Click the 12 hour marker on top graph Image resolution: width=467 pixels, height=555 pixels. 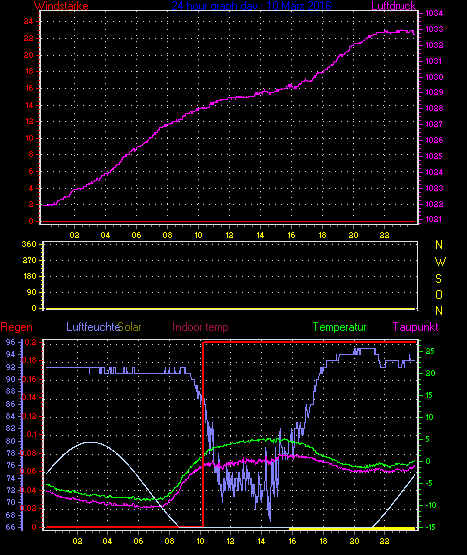[229, 235]
